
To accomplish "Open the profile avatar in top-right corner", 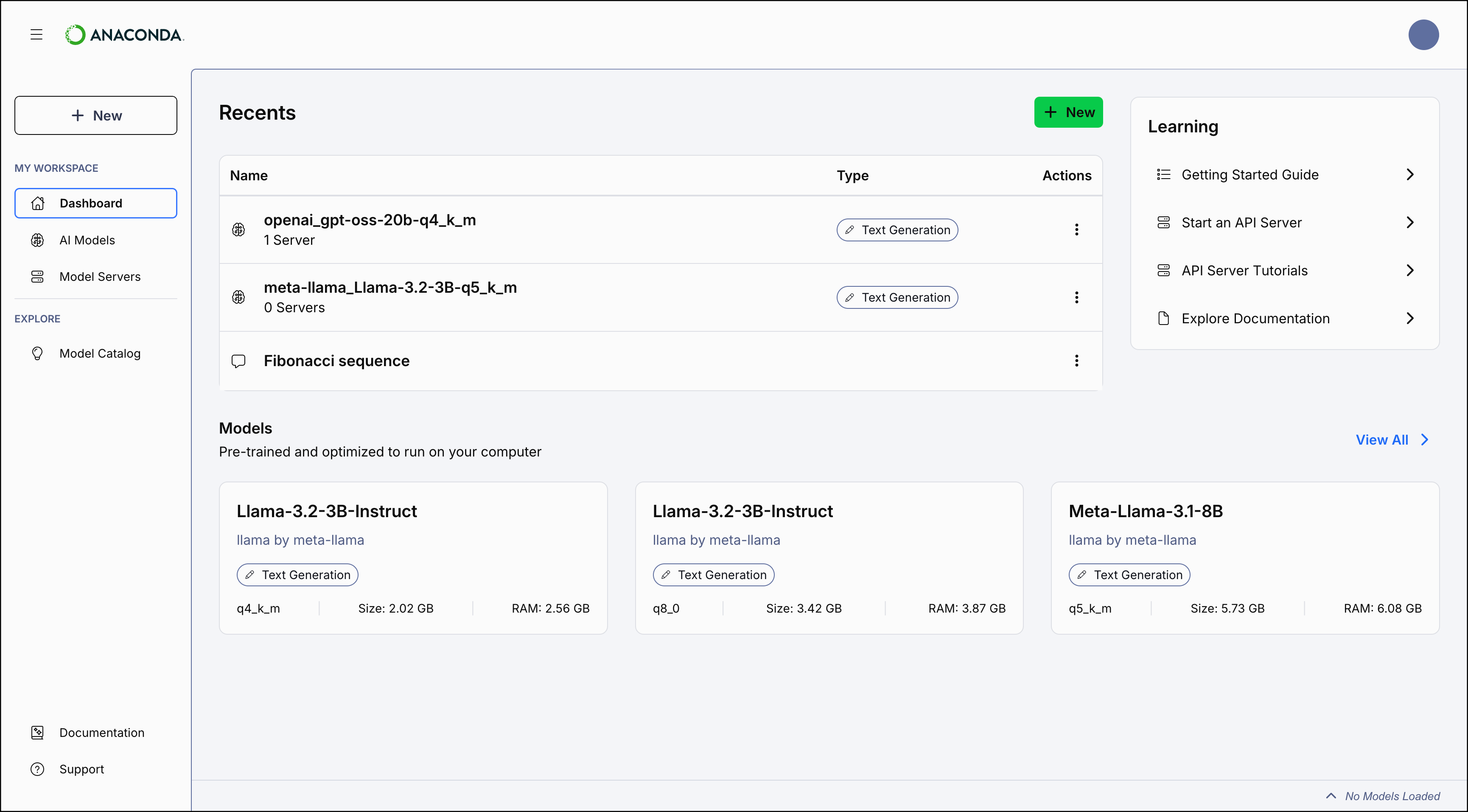I will pyautogui.click(x=1423, y=35).
